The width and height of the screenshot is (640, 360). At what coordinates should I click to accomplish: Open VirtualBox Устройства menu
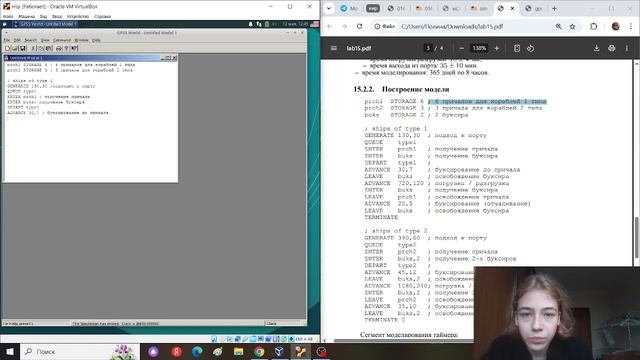pos(78,16)
